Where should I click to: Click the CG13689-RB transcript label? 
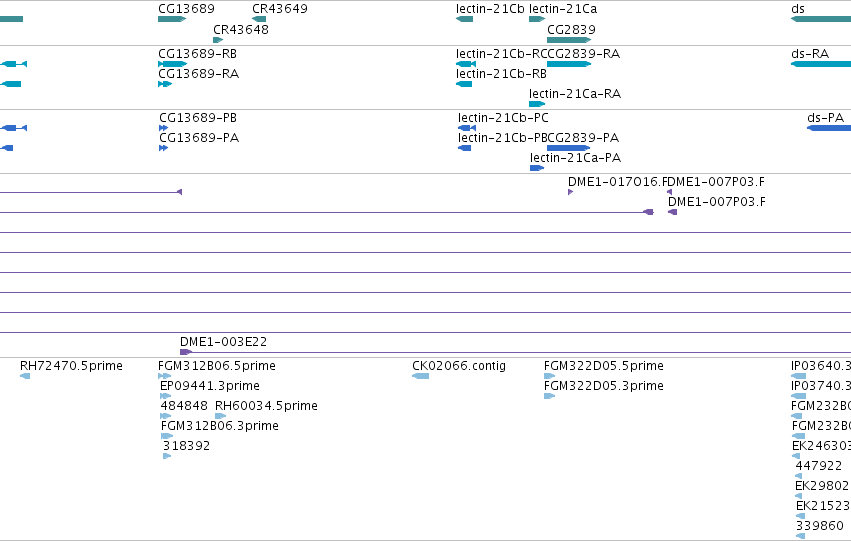click(198, 53)
